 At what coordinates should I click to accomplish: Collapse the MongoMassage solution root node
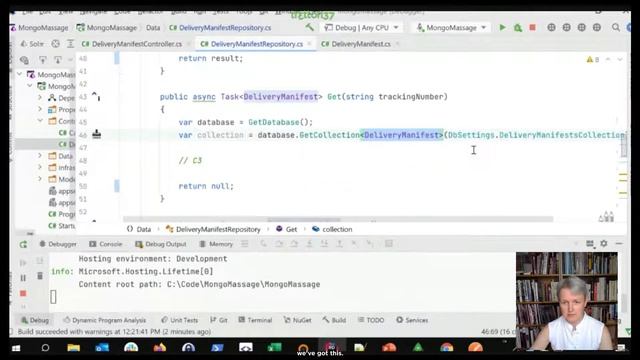pyautogui.click(x=20, y=74)
